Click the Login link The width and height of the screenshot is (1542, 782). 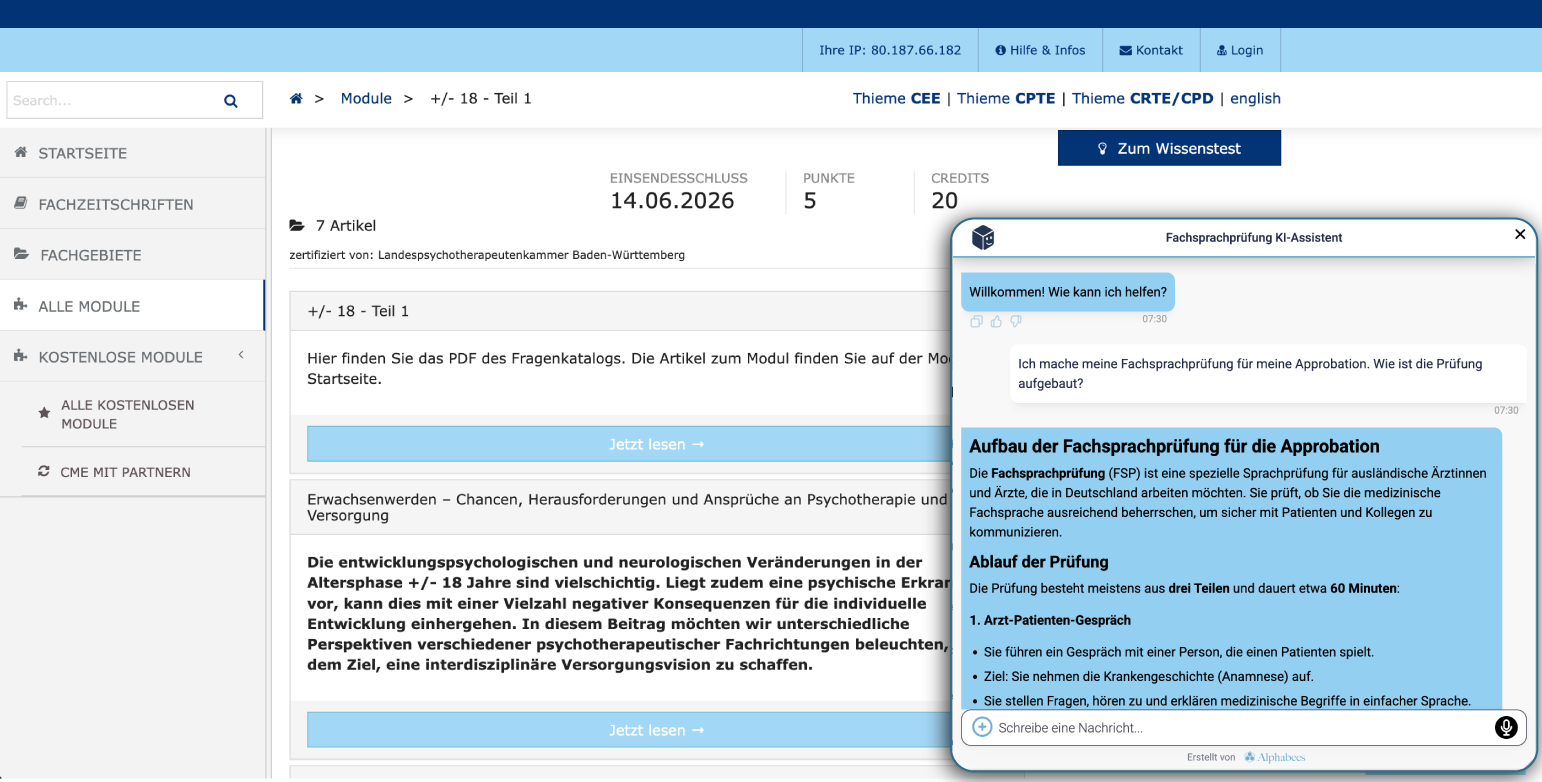(x=1239, y=50)
